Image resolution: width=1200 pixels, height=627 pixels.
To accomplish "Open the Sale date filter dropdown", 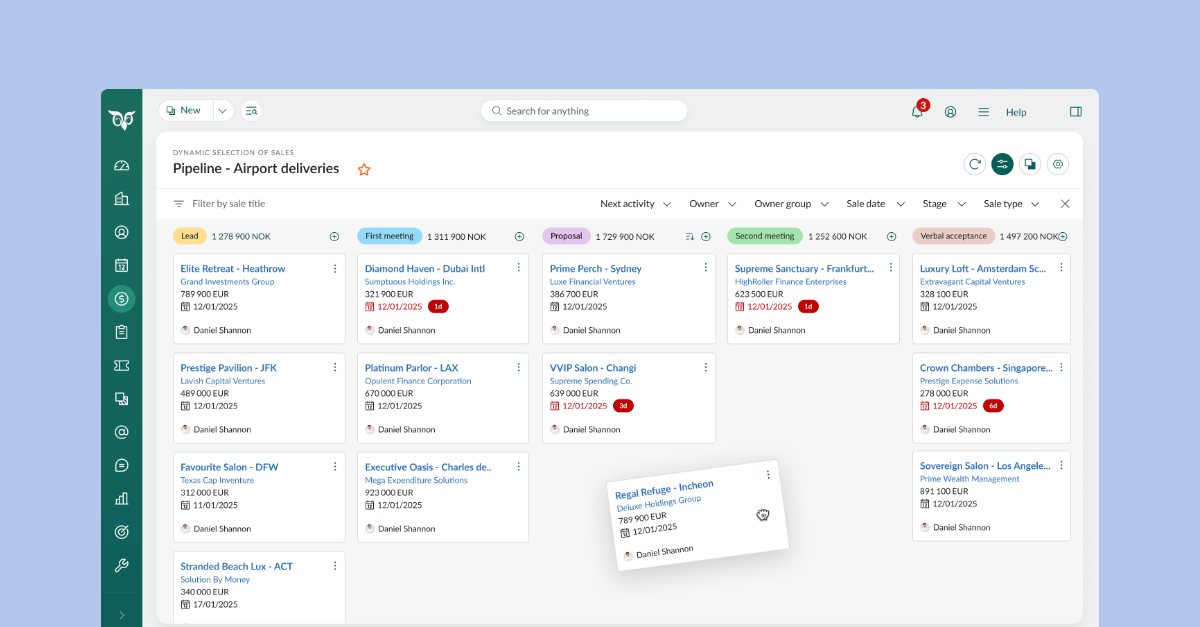I will [x=876, y=204].
